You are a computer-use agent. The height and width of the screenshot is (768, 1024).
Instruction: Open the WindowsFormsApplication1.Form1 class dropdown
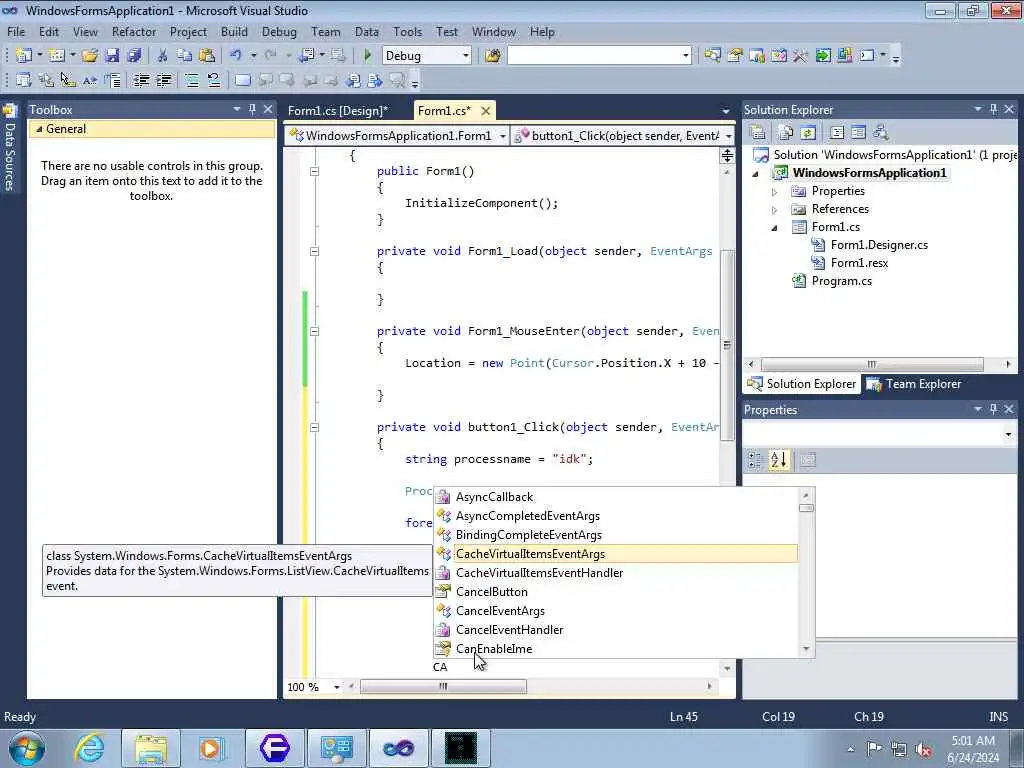click(502, 136)
